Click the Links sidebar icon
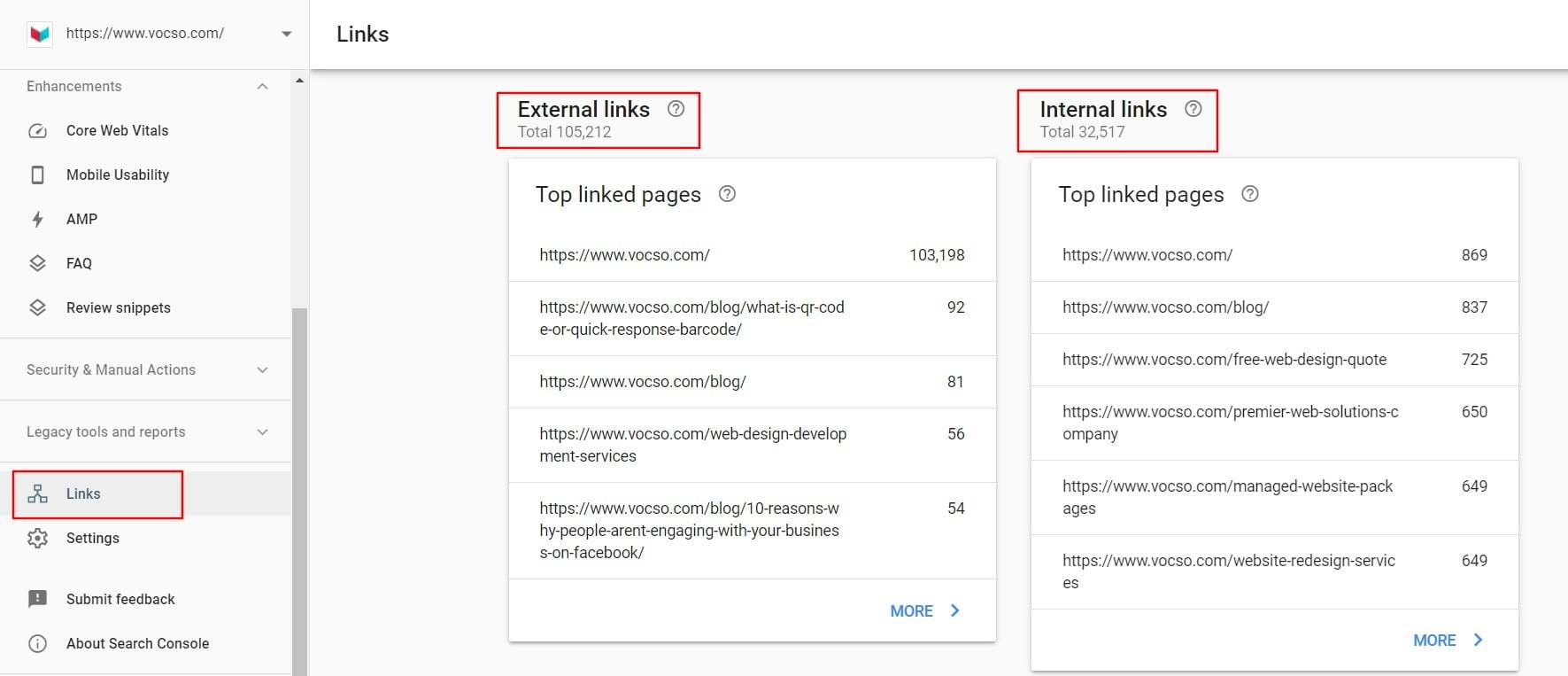This screenshot has height=676, width=1568. (38, 493)
